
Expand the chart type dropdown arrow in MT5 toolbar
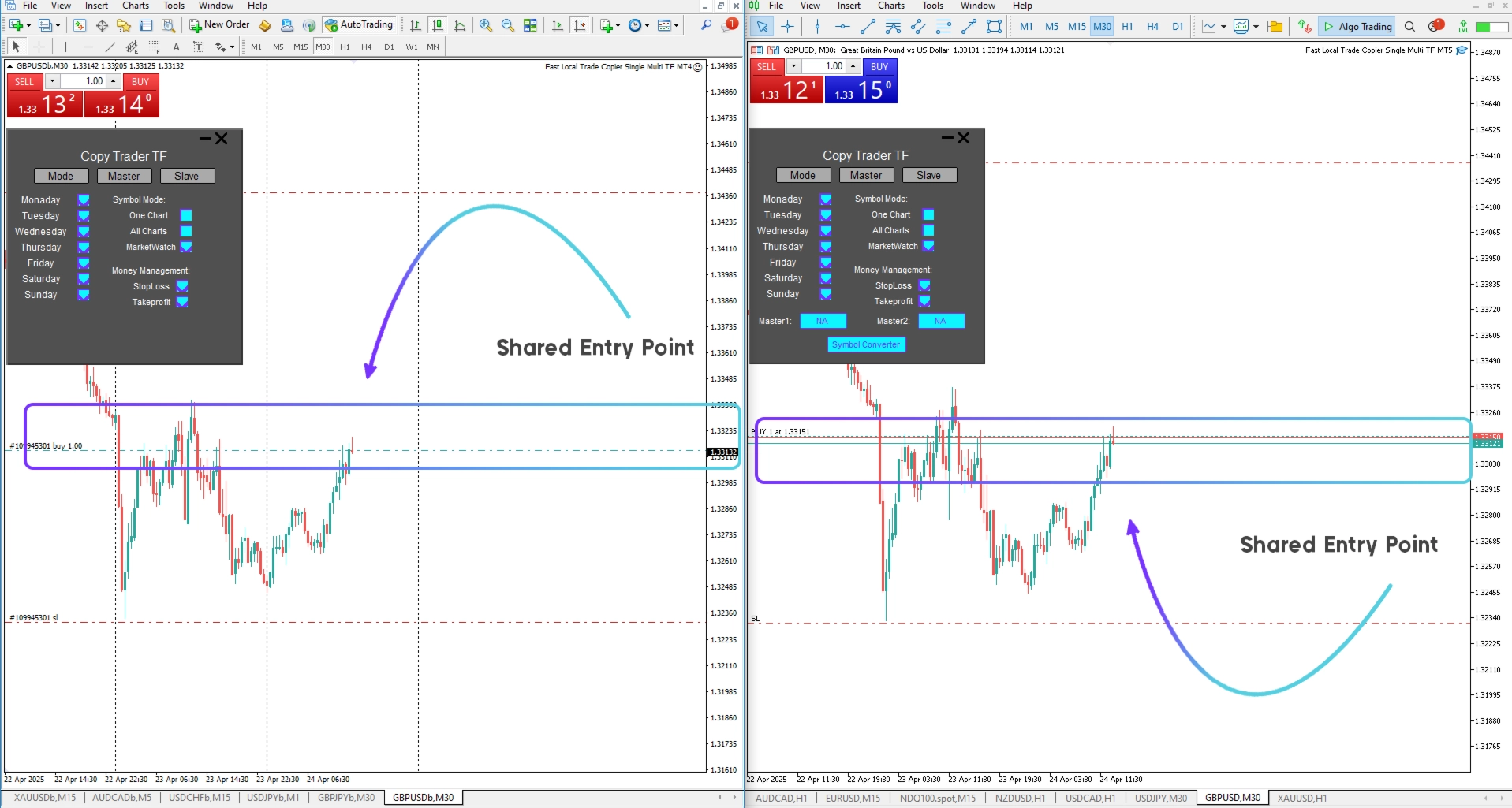pos(1223,27)
